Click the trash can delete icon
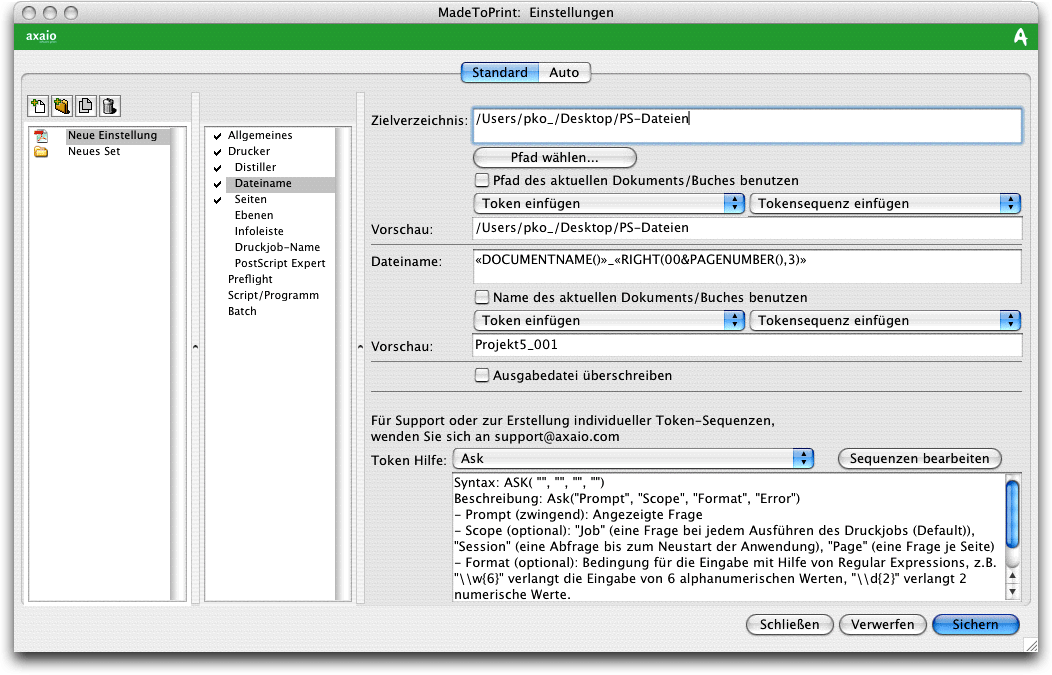Image resolution: width=1052 pixels, height=675 pixels. click(x=109, y=106)
